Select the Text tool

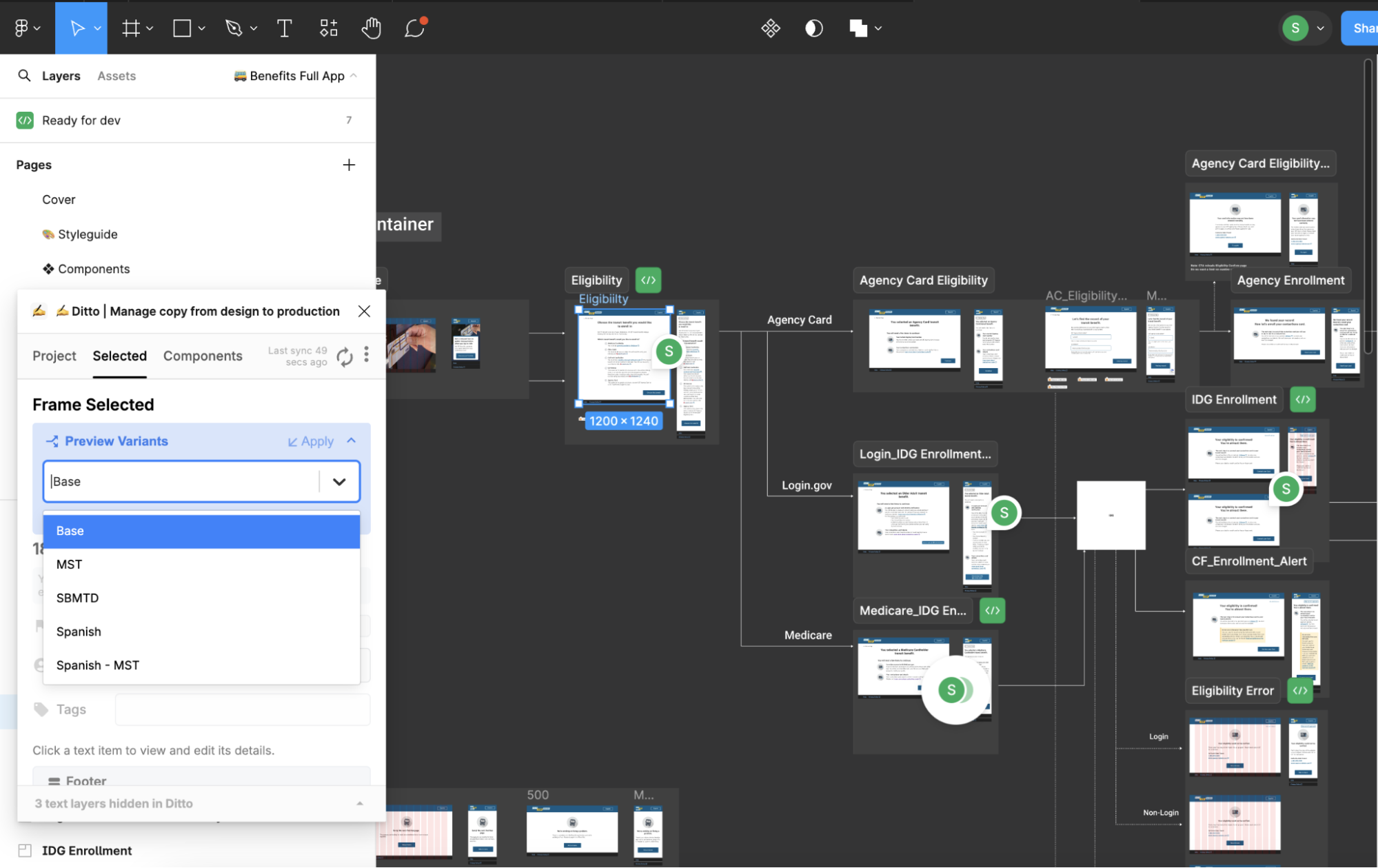(x=284, y=28)
